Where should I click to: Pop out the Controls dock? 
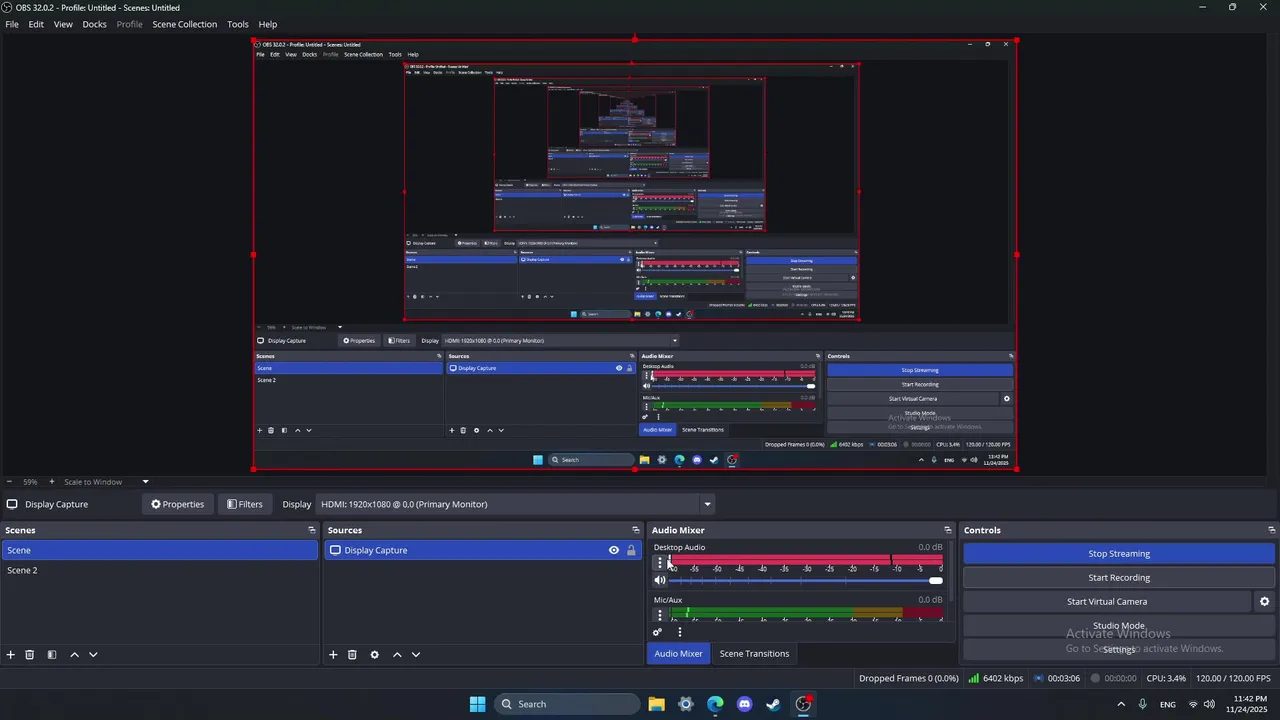[1272, 530]
